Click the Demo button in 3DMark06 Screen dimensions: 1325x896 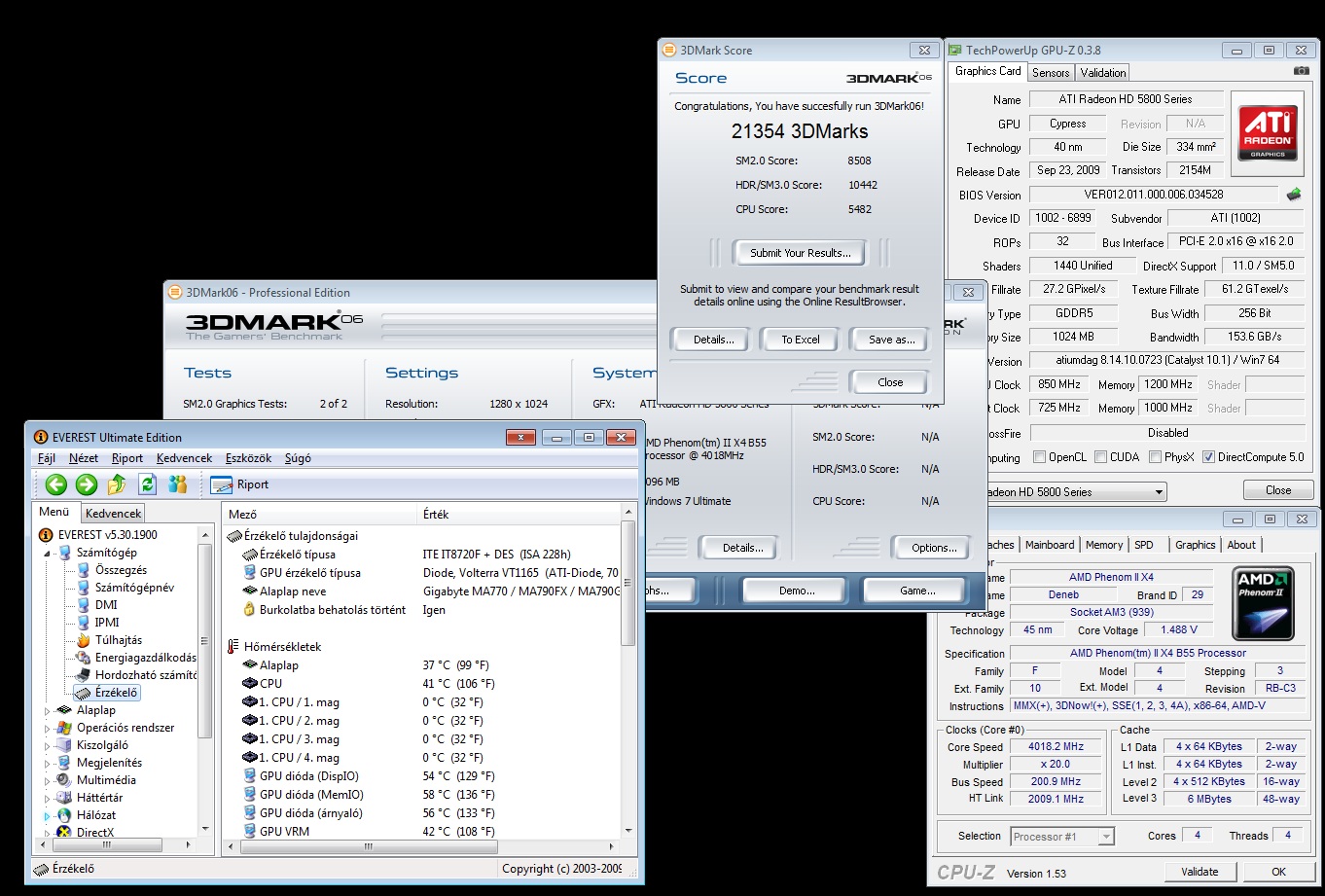pos(797,591)
